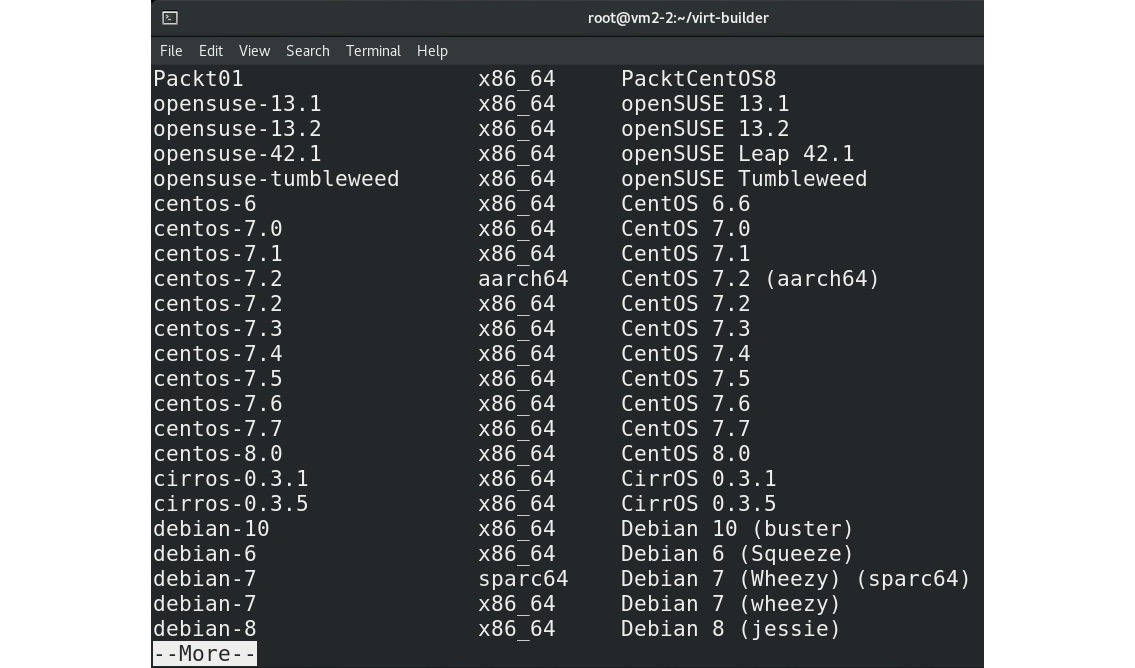Click the openSUSE 13.1 description
Image resolution: width=1135 pixels, height=668 pixels.
[705, 103]
